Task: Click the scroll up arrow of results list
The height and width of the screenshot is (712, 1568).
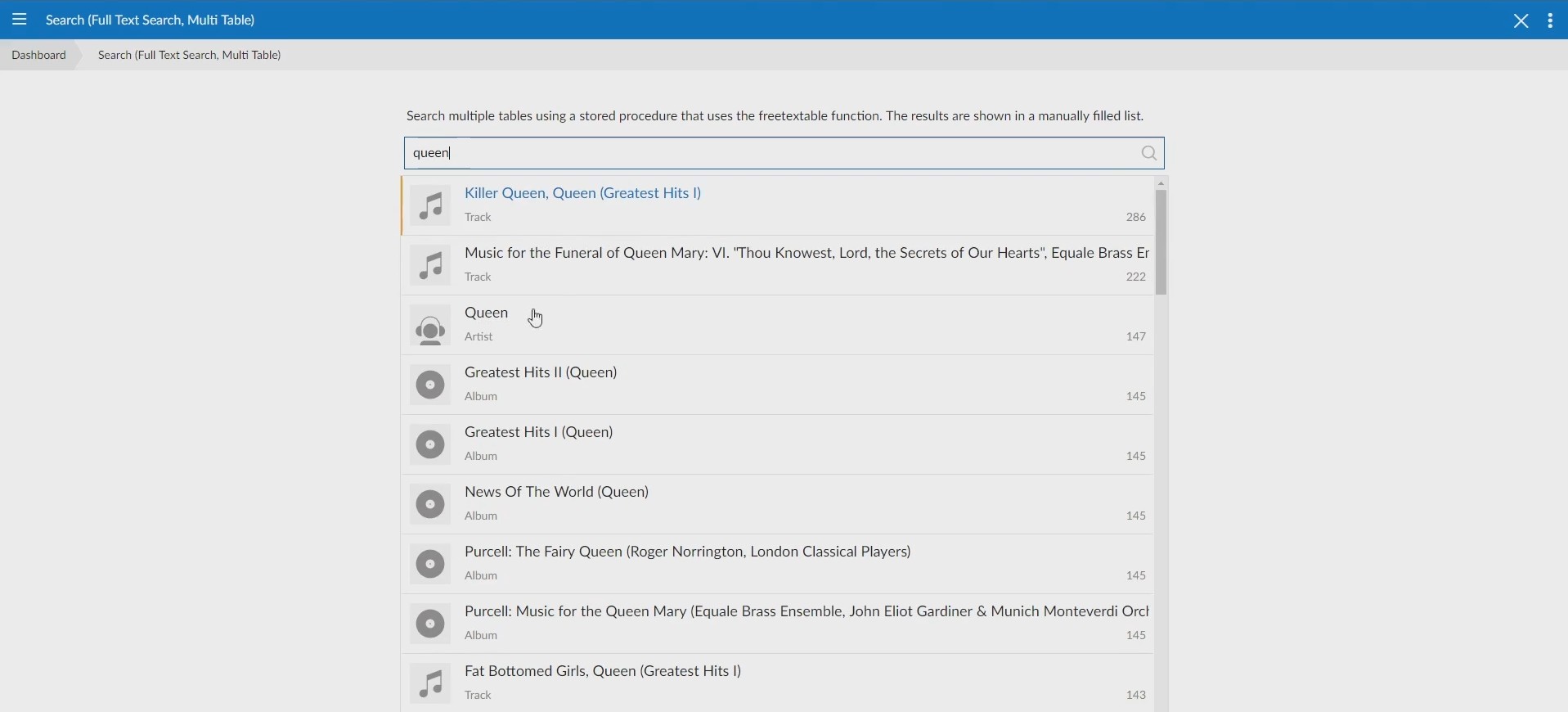Action: coord(1161,183)
